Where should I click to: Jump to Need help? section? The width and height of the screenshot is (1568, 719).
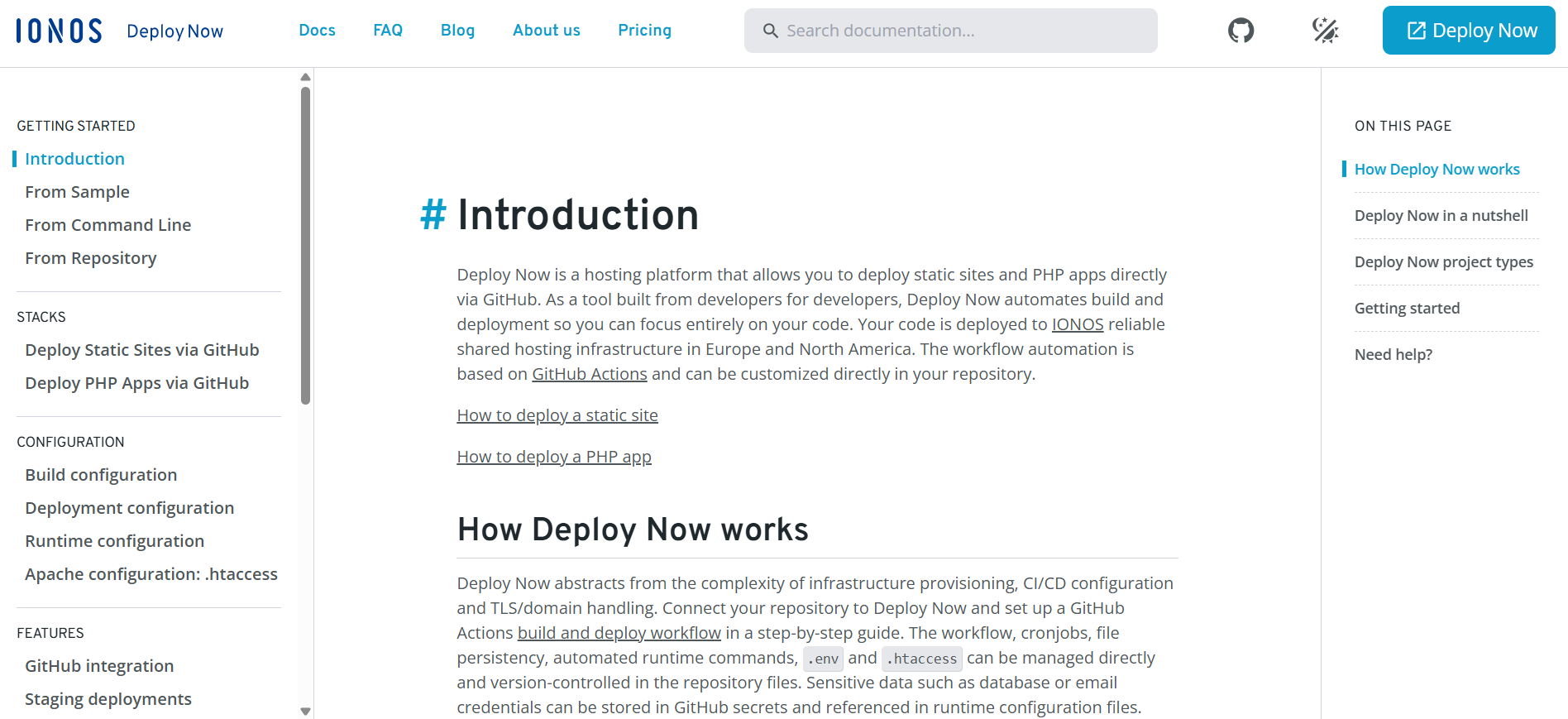click(1394, 355)
